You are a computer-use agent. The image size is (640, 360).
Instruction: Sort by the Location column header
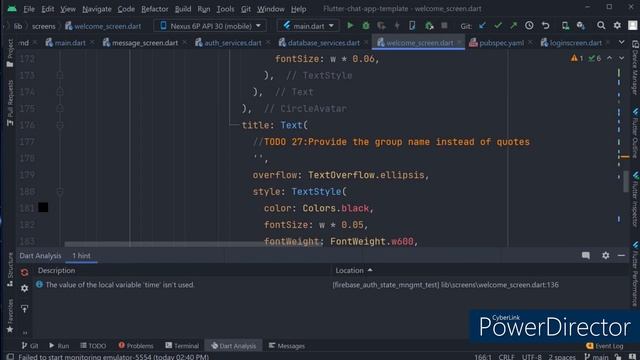tap(353, 270)
